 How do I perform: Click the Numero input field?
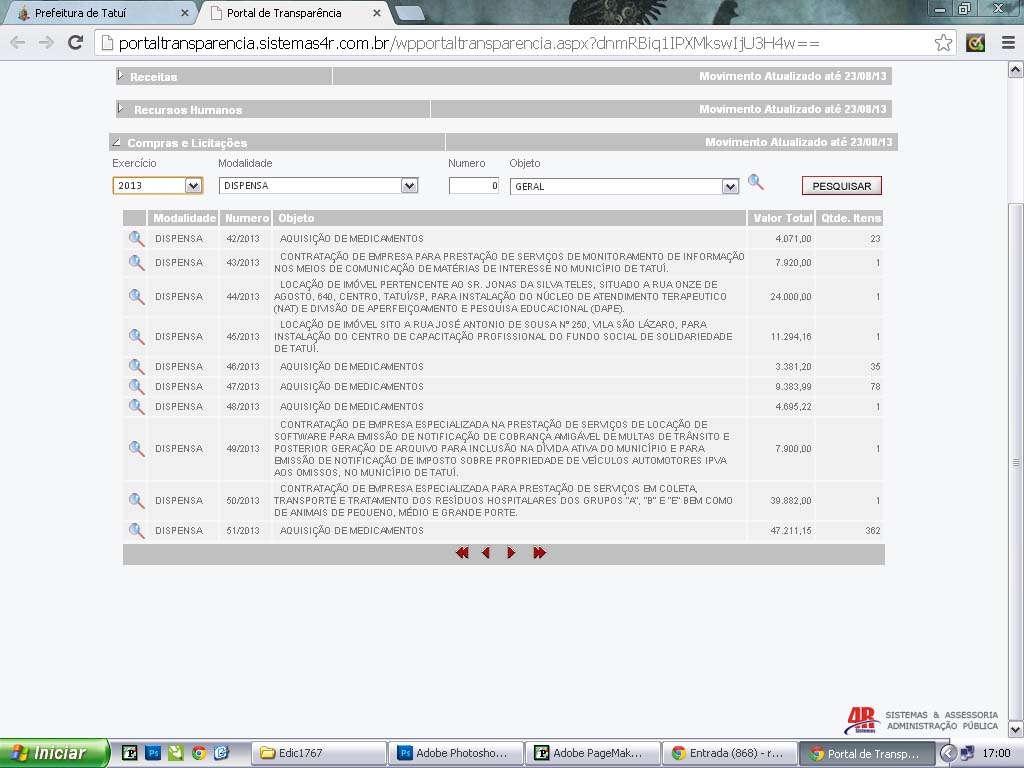pos(473,186)
